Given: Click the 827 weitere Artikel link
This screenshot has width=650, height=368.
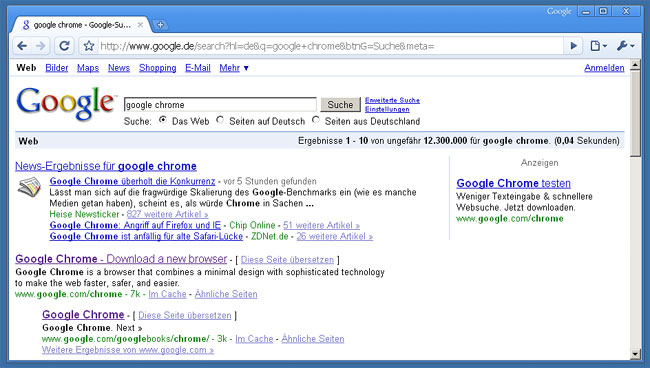Looking at the screenshot, I should pos(167,214).
